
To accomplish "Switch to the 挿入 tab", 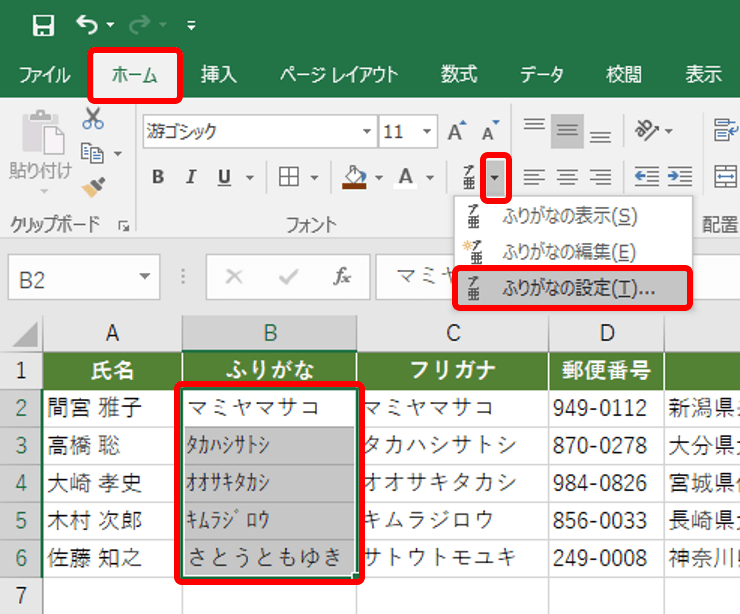I will click(x=219, y=75).
